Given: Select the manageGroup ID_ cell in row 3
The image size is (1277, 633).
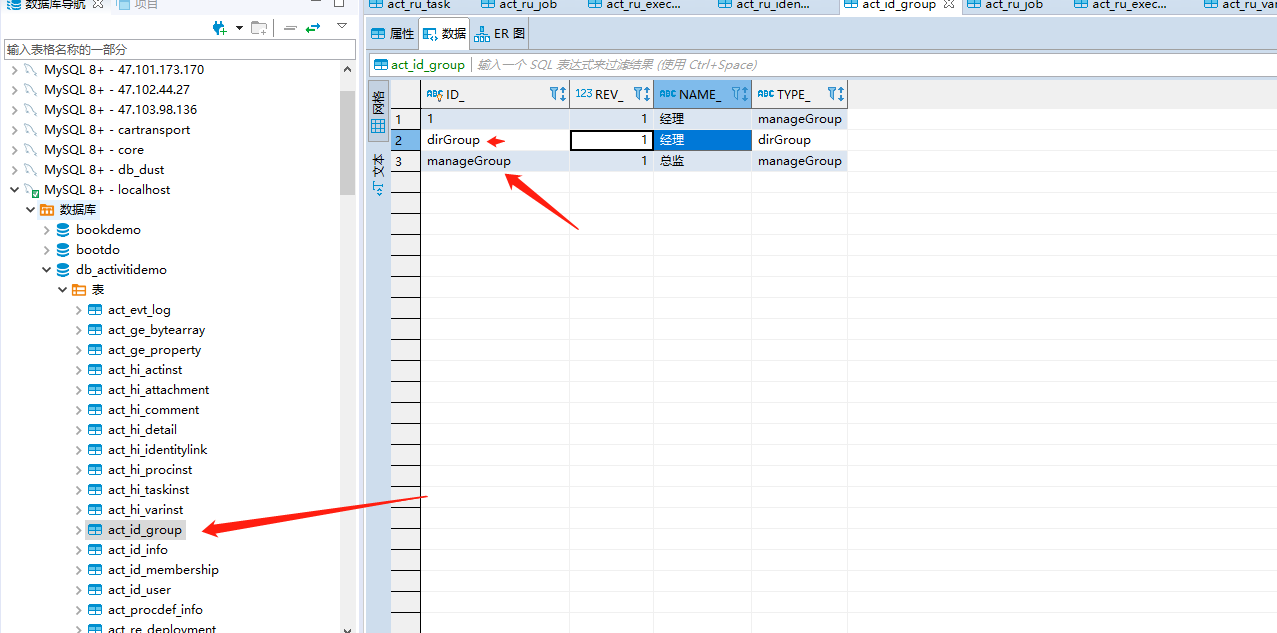Looking at the screenshot, I should pos(495,161).
